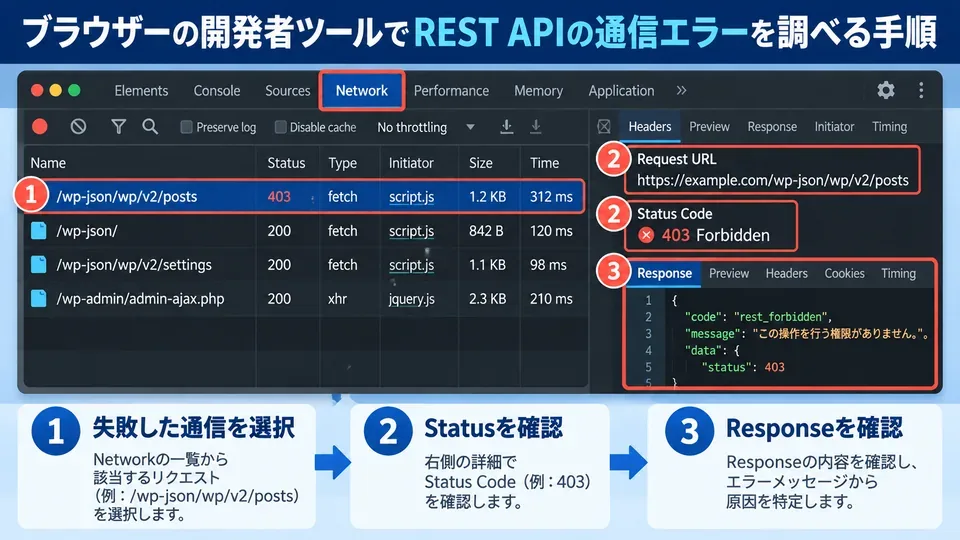Select the Cookies sub-tab
The height and width of the screenshot is (540, 960).
click(x=844, y=273)
